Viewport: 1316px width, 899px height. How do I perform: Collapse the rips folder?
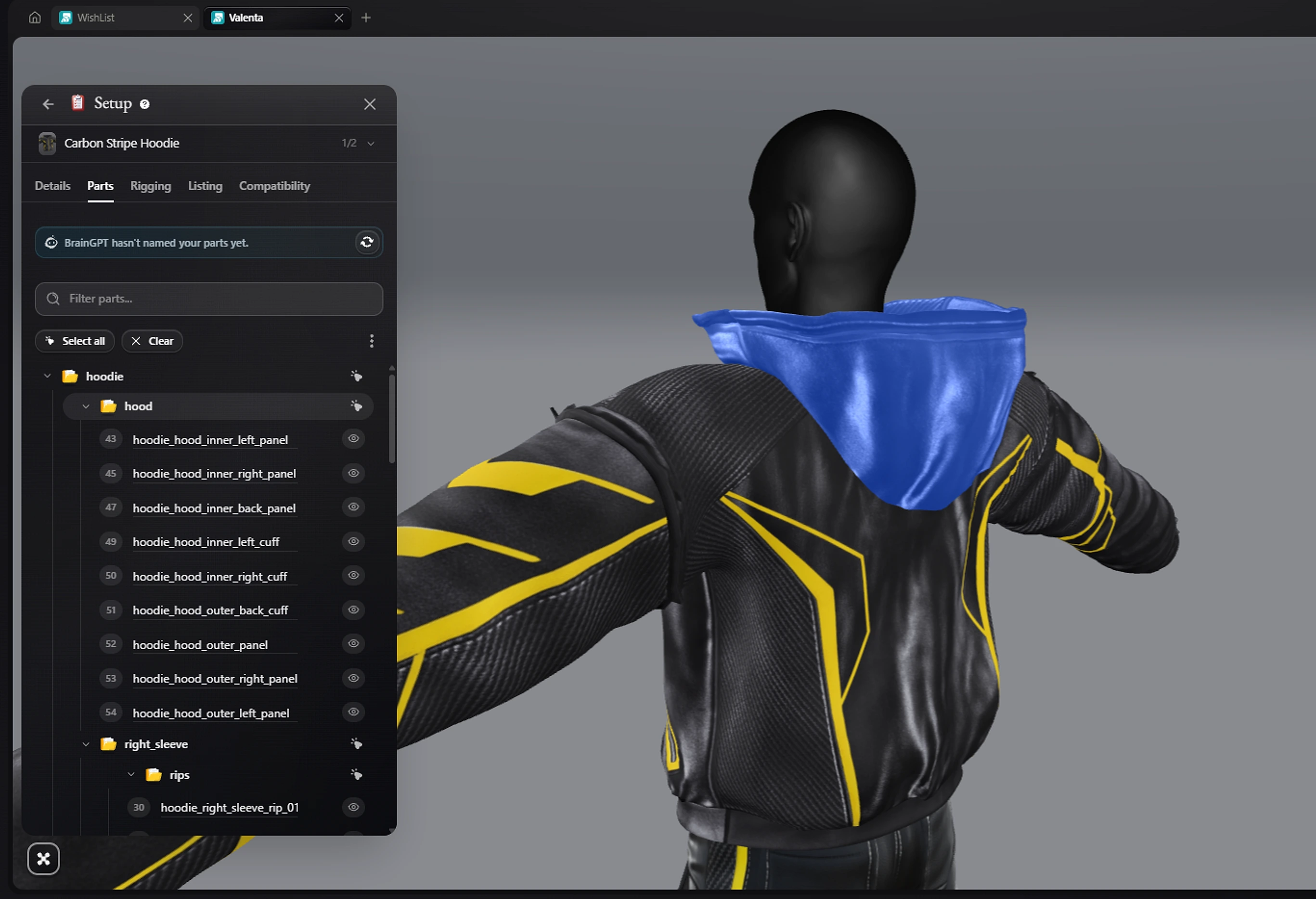tap(131, 774)
